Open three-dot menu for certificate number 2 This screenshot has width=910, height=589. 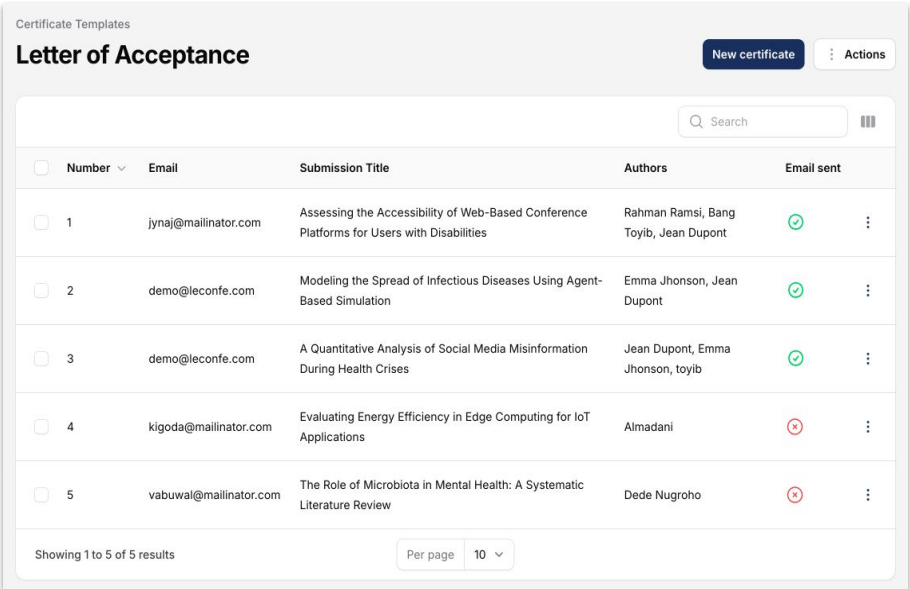[868, 290]
